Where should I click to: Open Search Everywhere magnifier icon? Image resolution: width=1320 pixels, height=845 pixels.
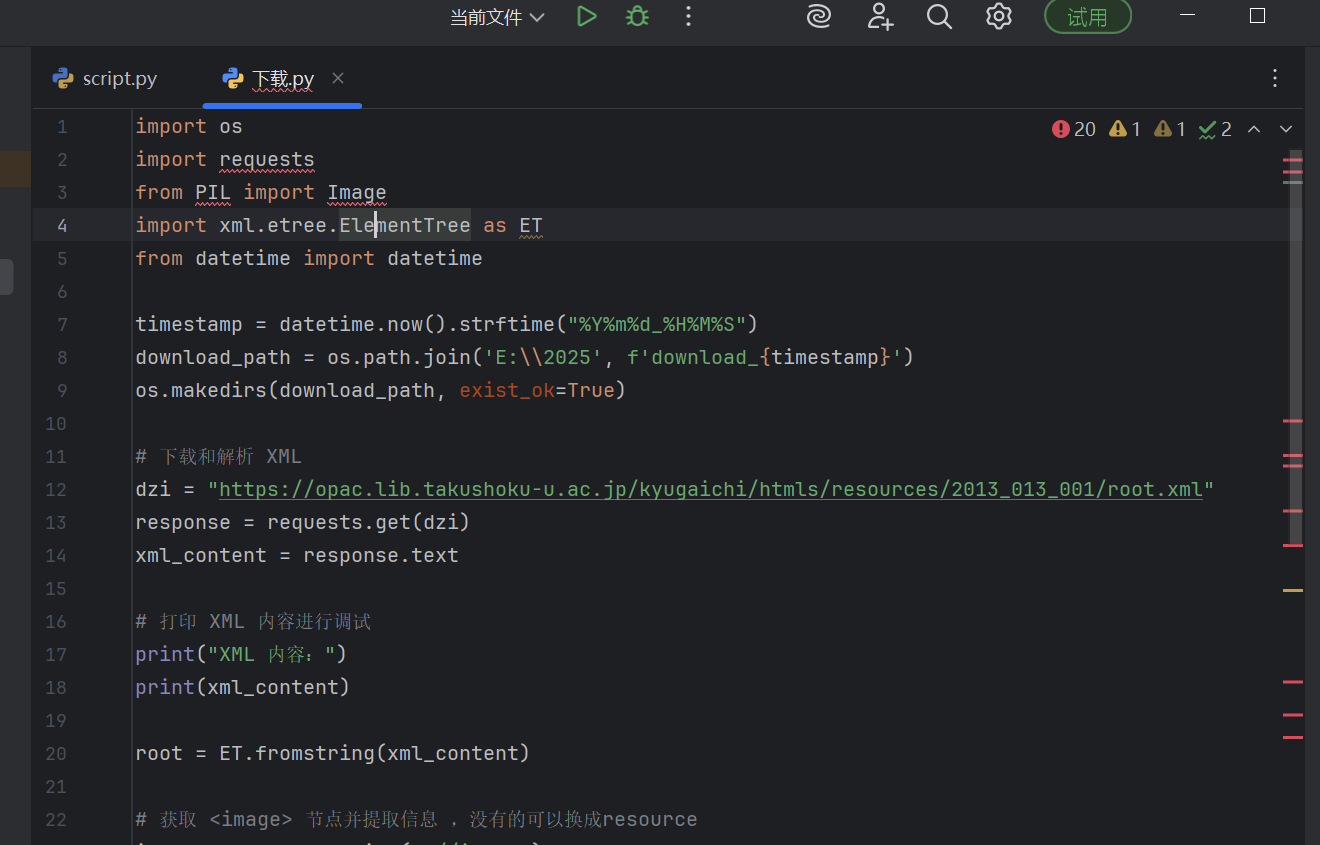click(939, 16)
